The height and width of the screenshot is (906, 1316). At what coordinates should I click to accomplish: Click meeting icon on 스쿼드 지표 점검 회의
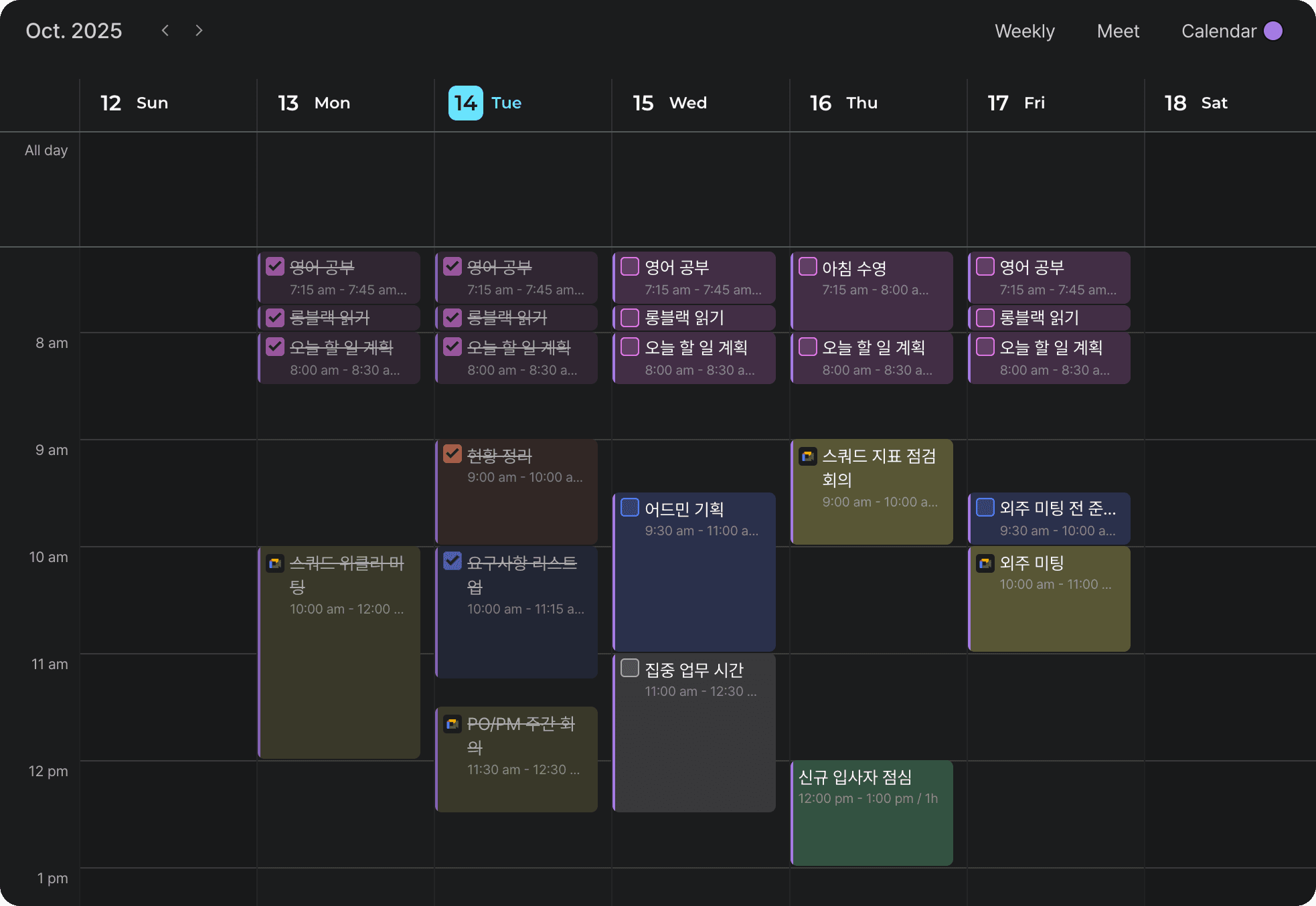(807, 456)
